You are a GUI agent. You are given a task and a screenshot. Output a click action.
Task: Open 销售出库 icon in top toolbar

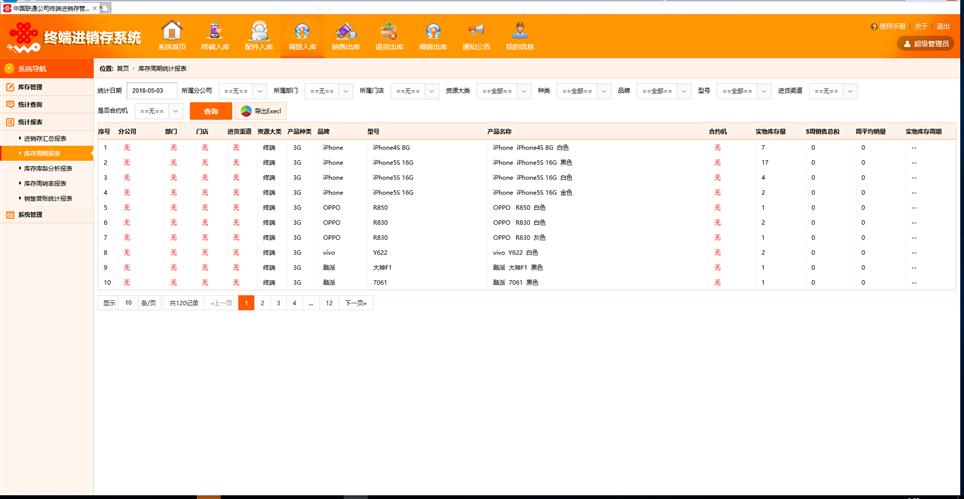coord(346,36)
